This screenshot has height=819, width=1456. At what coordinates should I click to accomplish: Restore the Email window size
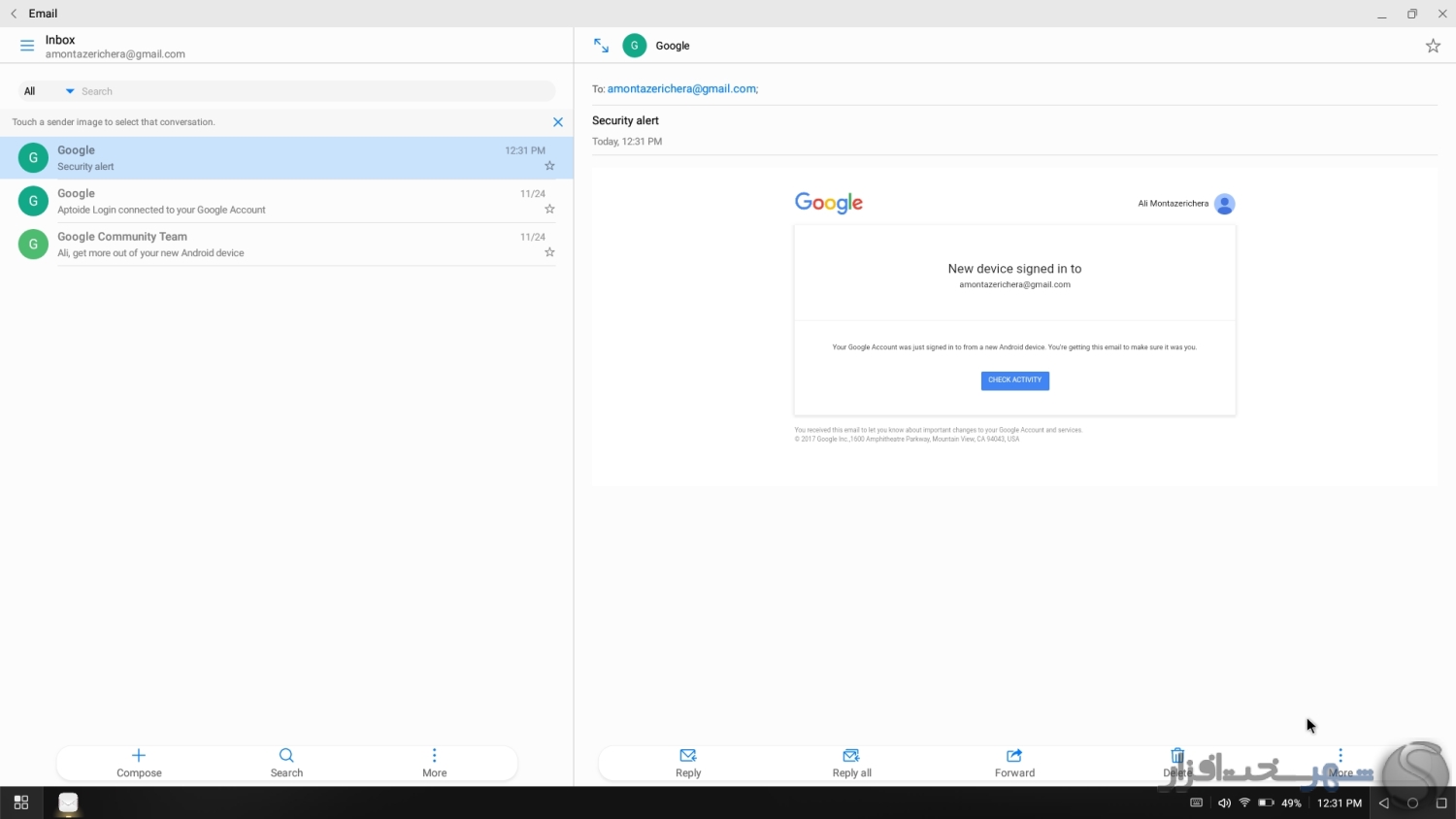(1412, 14)
